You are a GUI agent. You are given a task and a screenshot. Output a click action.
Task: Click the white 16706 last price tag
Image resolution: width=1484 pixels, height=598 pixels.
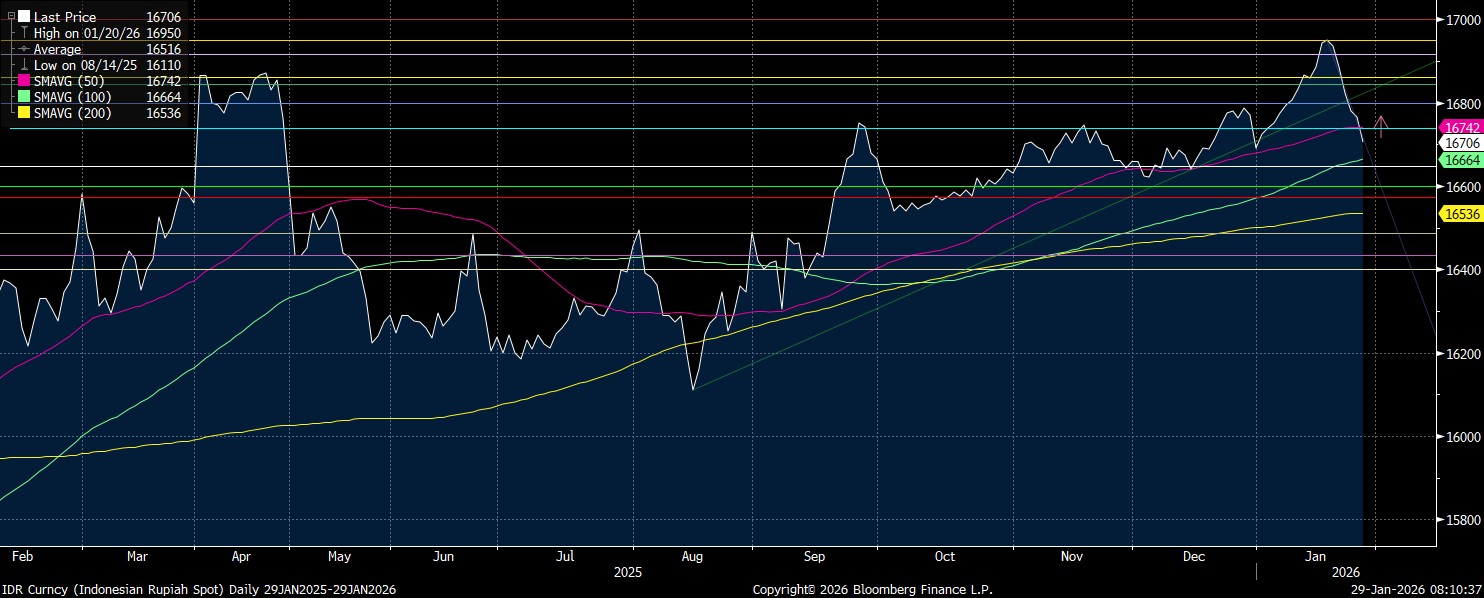pos(1459,144)
